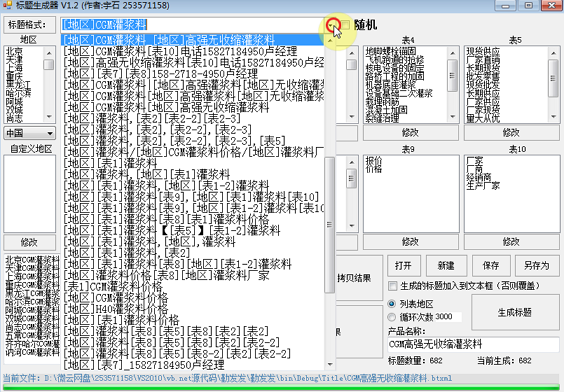Click 修改 button under 表10 list
Viewport: 564px width, 392px height.
click(x=511, y=242)
